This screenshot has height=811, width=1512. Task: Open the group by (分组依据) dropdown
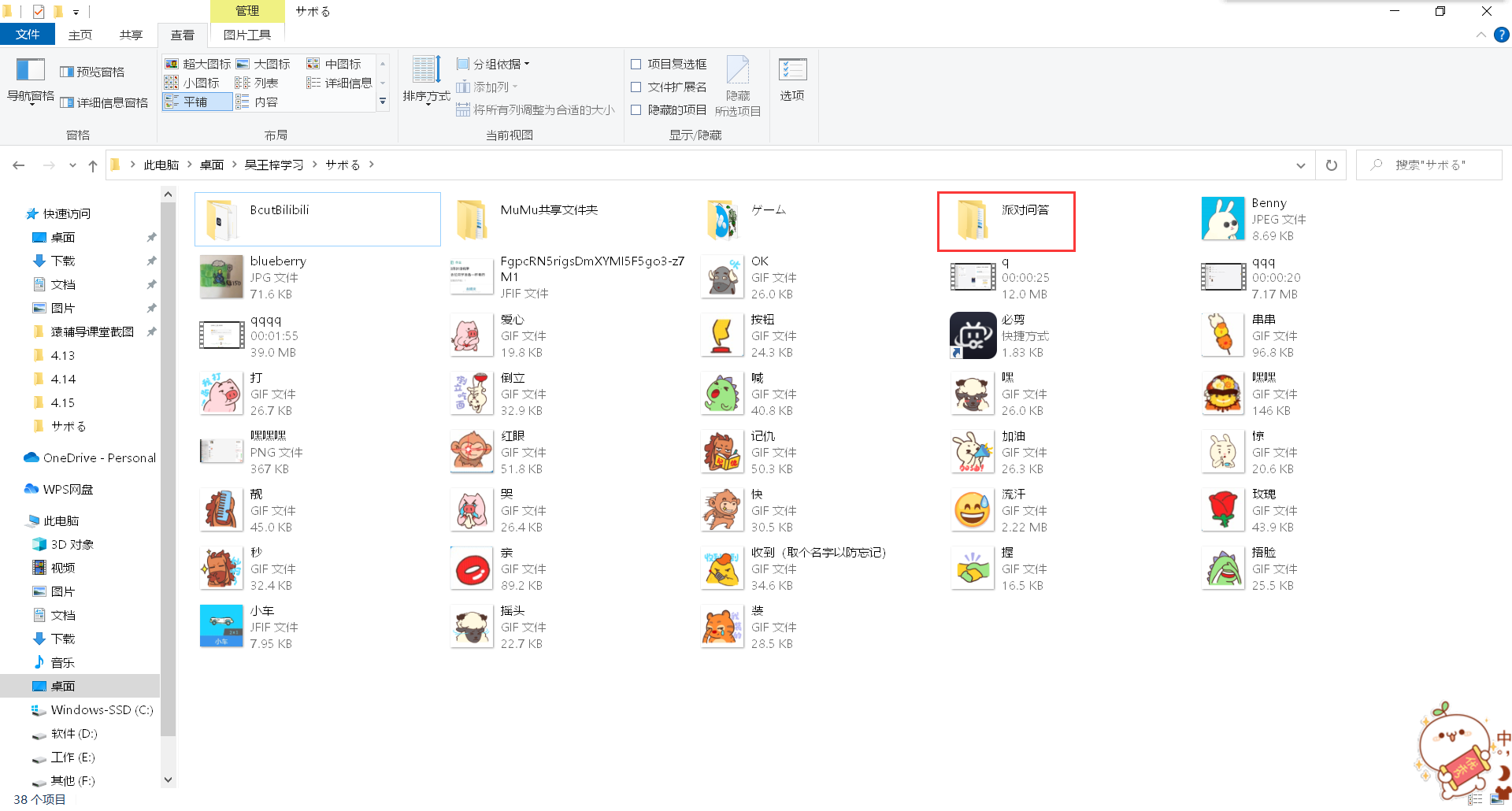tap(494, 64)
